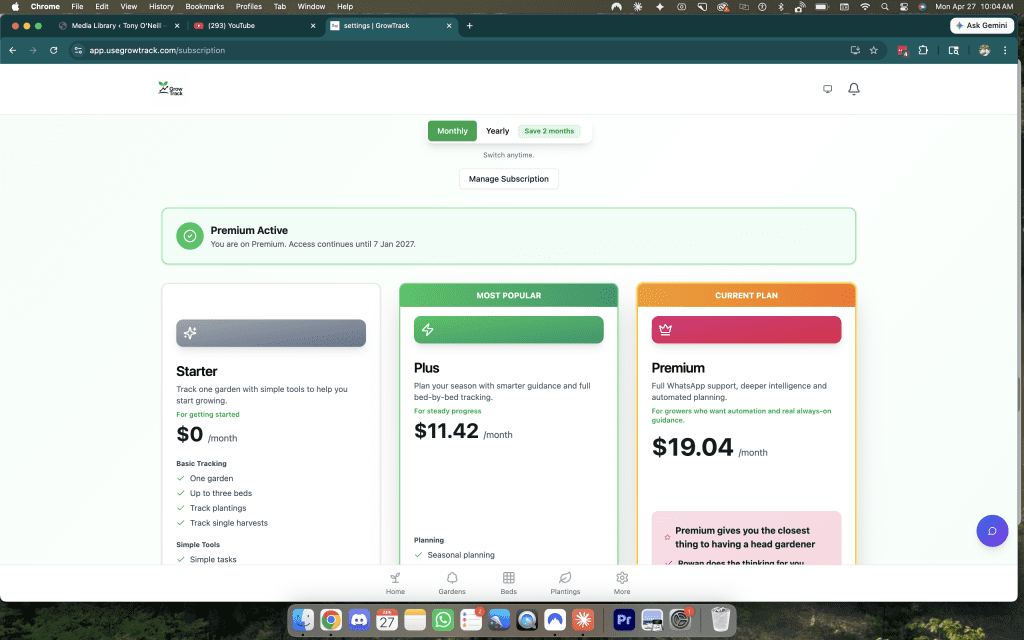Viewport: 1024px width, 640px height.
Task: Open Beds from the bottom navigation
Action: 509,583
